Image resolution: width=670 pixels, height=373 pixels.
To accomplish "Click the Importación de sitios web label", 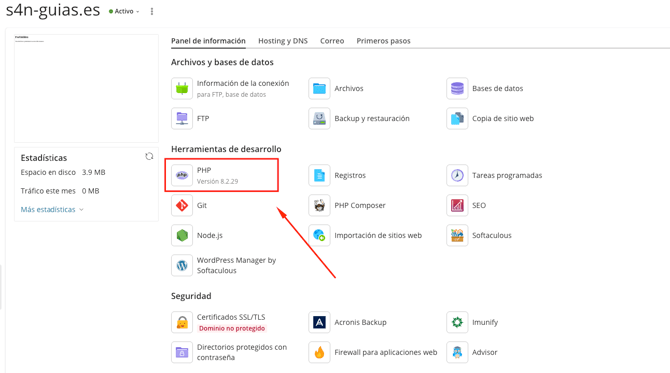I will (378, 235).
